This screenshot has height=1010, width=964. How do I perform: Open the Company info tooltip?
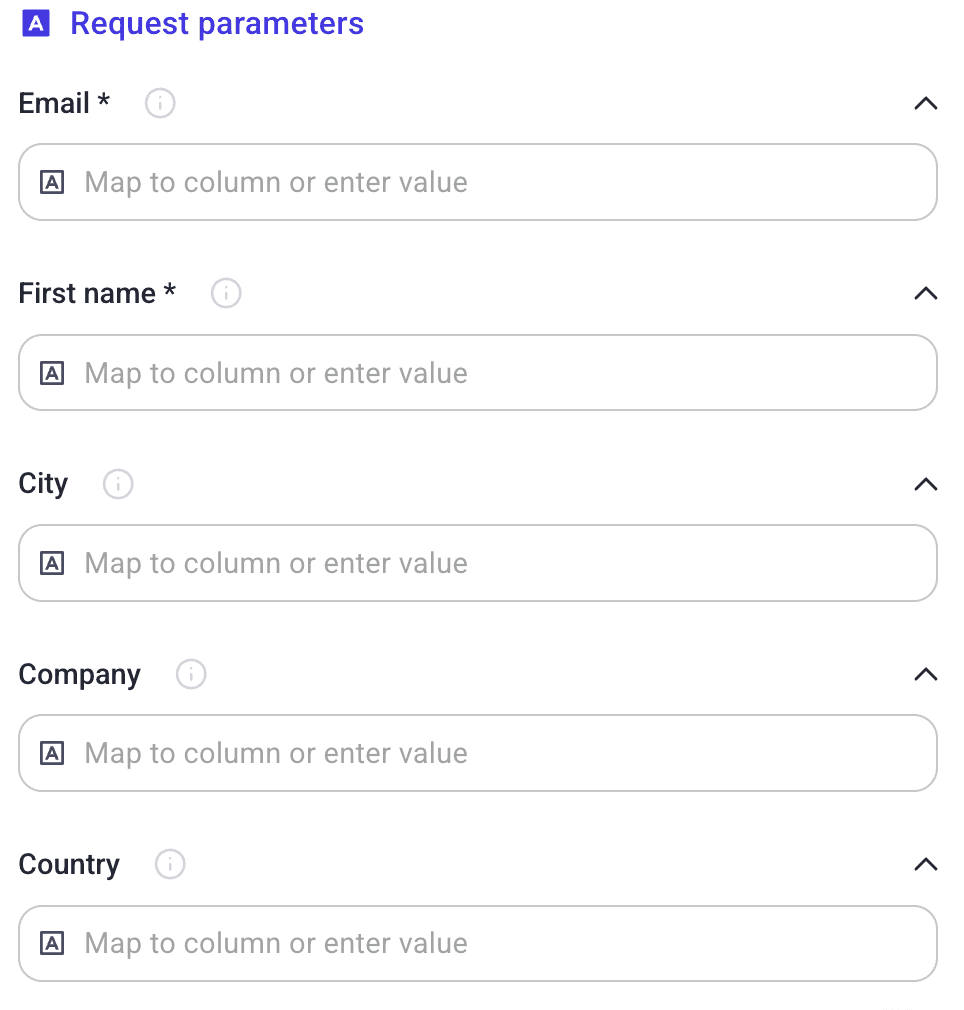(x=190, y=674)
